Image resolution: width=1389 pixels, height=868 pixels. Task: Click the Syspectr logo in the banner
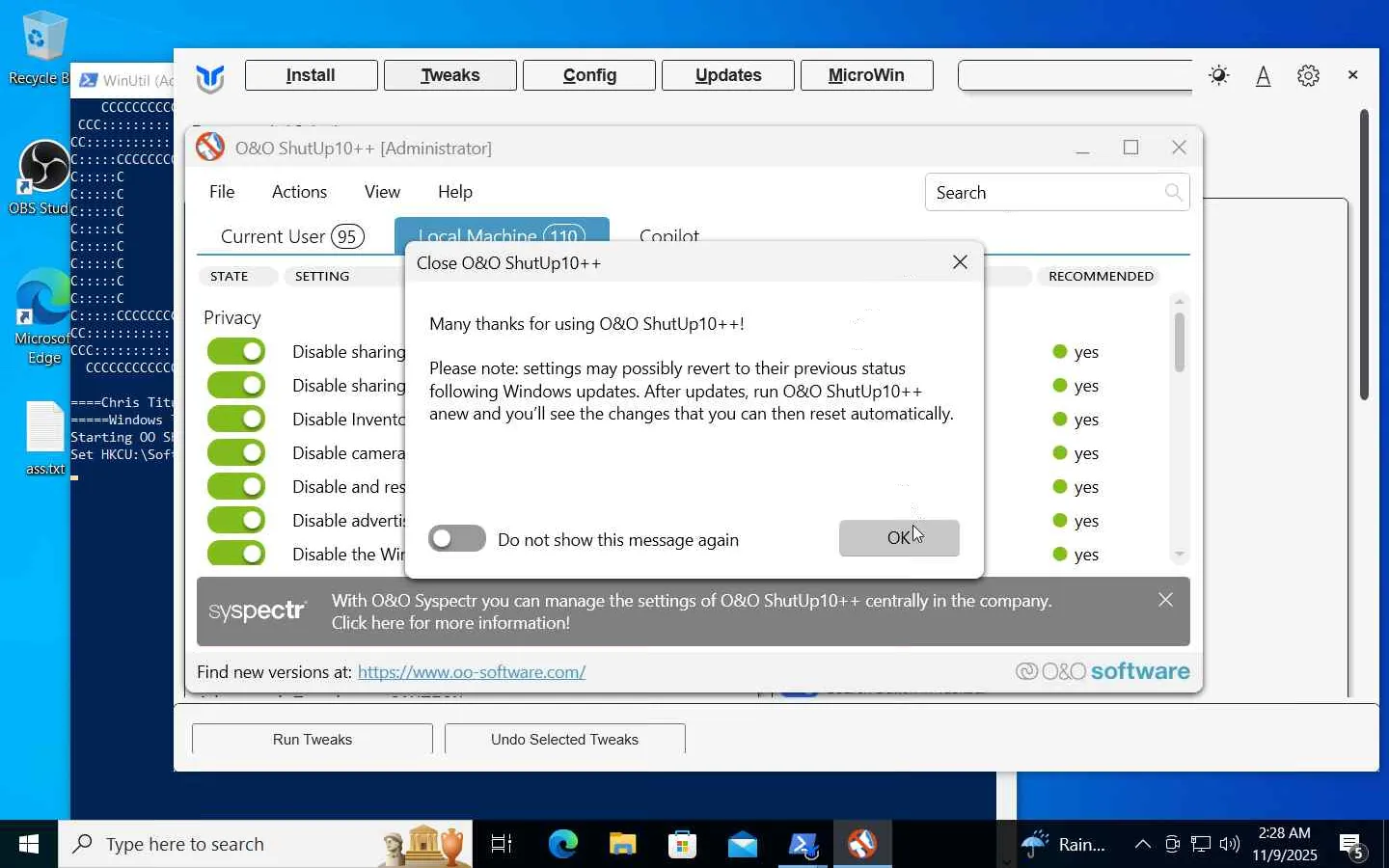coord(258,611)
